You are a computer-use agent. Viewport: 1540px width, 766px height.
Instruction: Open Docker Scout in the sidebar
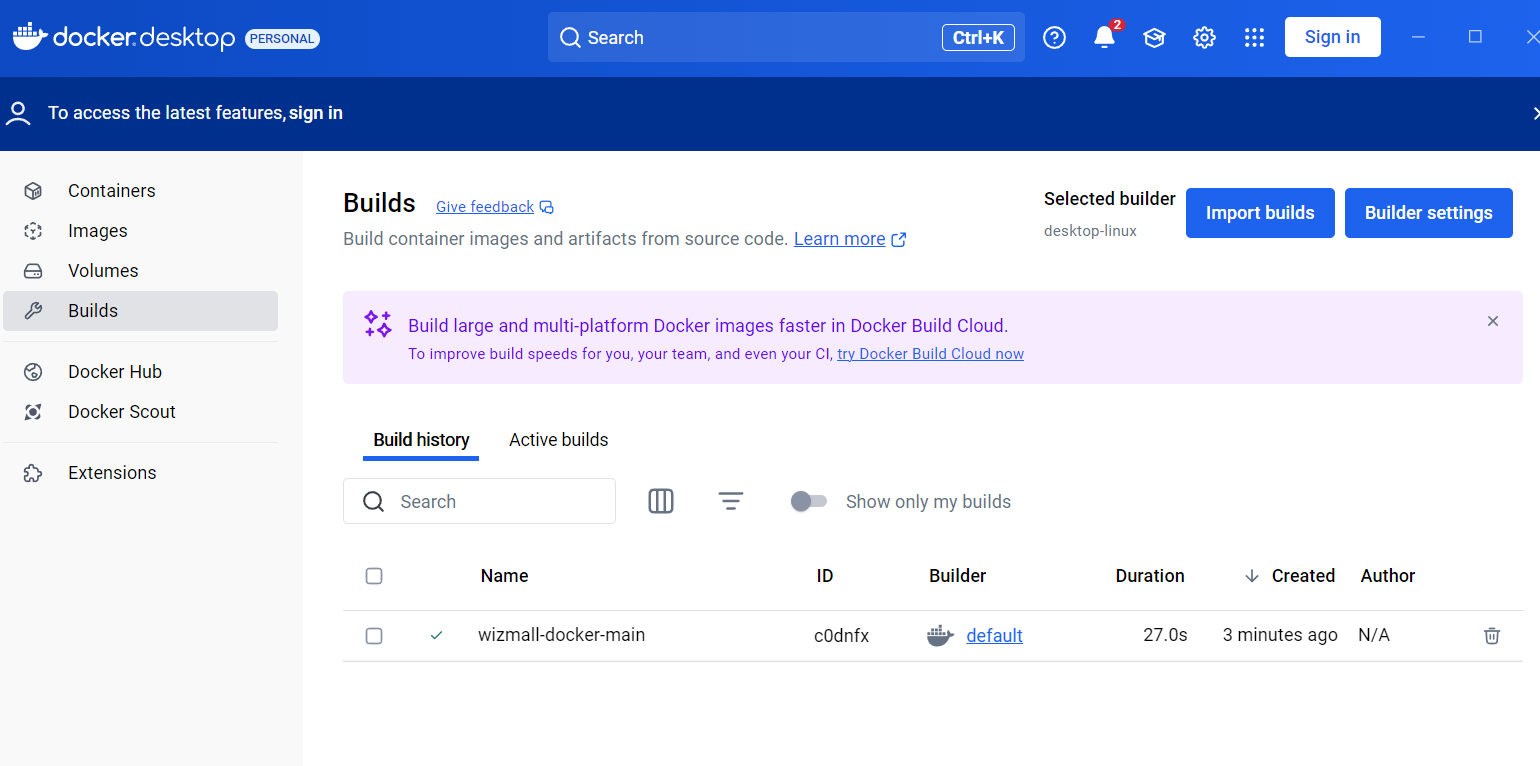pos(141,412)
